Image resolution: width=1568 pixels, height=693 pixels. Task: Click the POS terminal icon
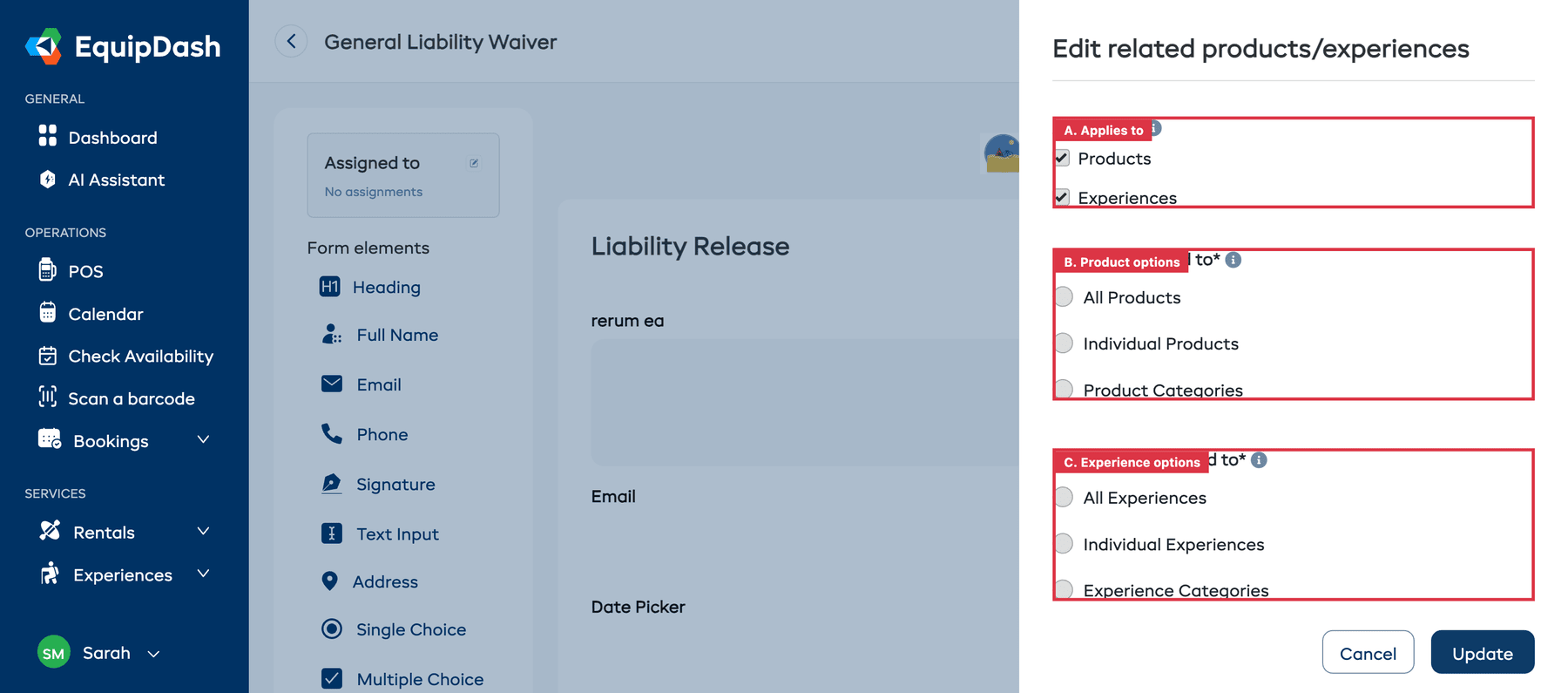click(x=48, y=269)
